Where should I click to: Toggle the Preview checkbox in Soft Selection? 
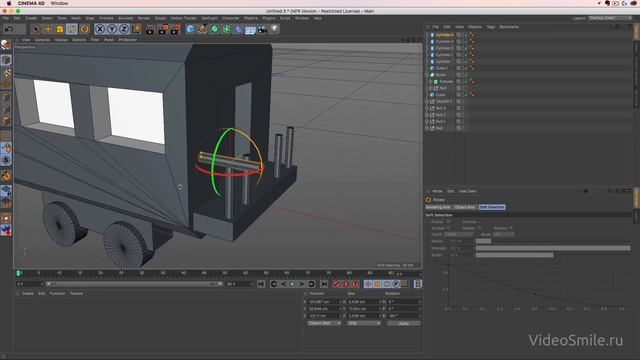[x=479, y=222]
